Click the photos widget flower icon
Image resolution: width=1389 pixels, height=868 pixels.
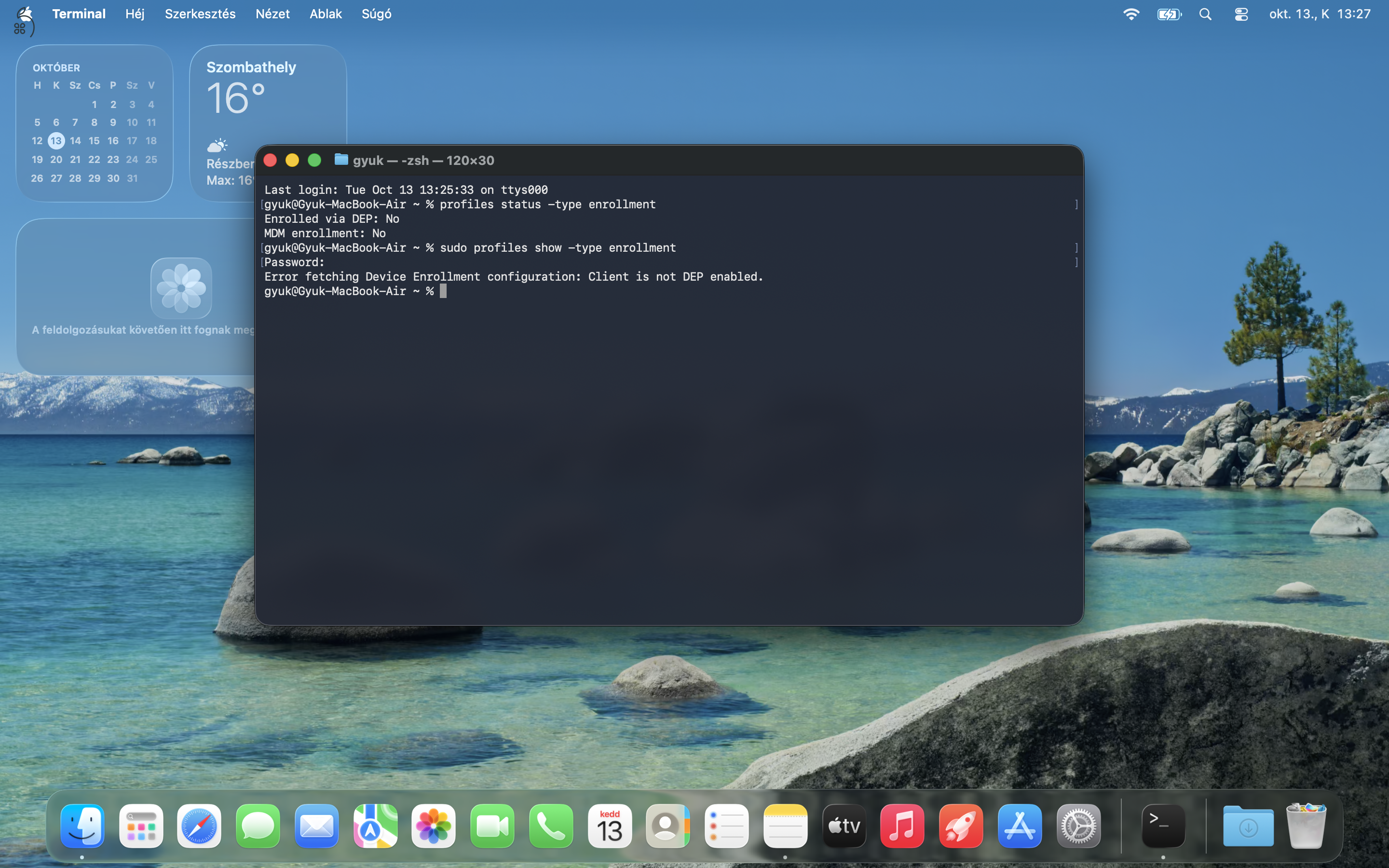pyautogui.click(x=181, y=288)
